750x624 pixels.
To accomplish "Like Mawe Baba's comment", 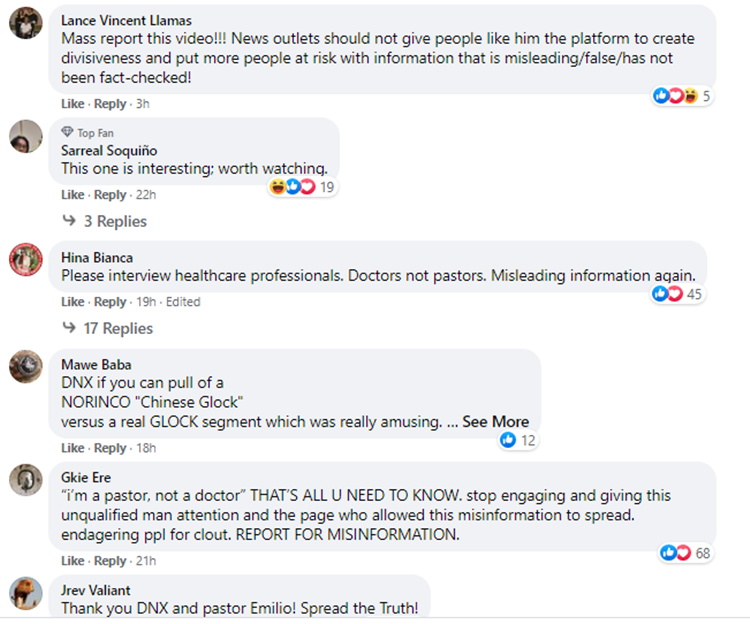I will (73, 448).
